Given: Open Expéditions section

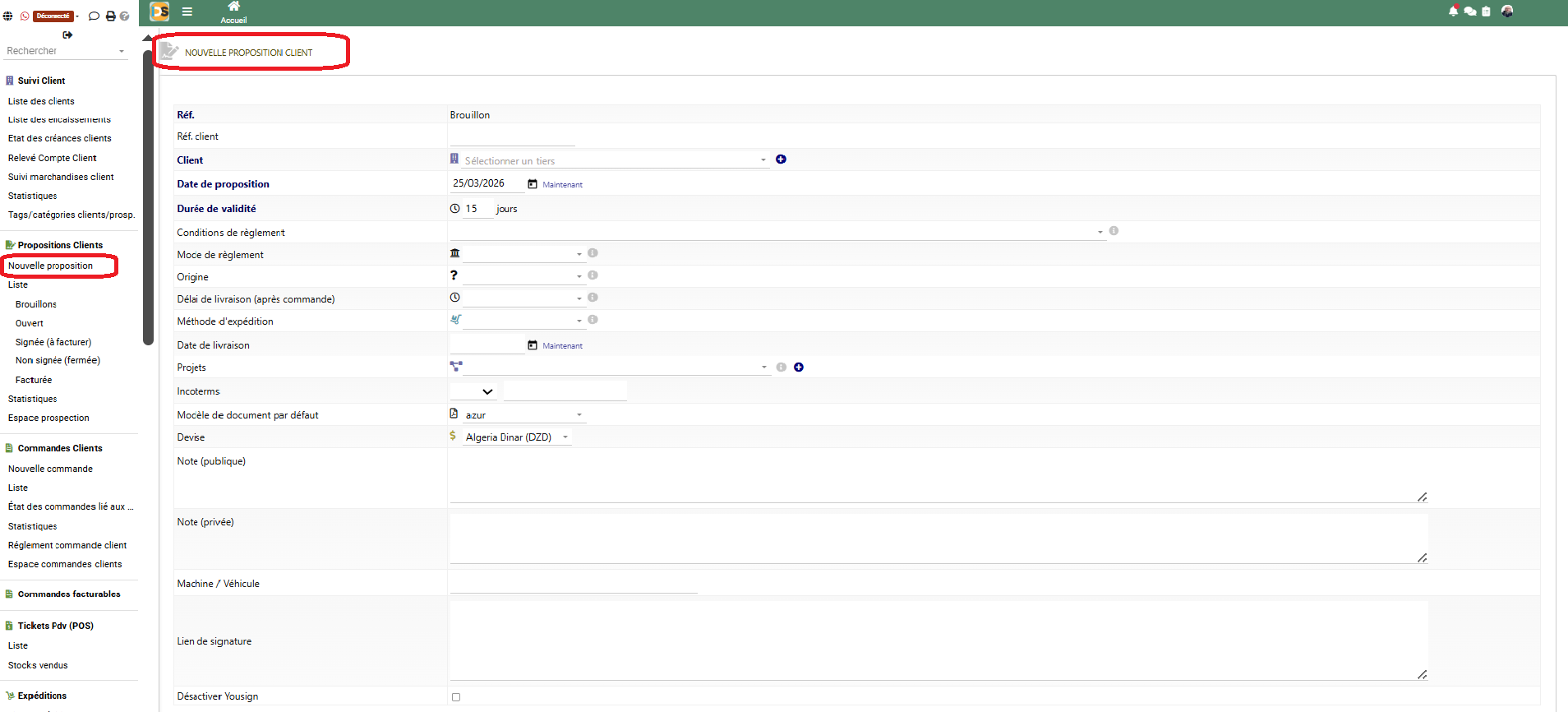Looking at the screenshot, I should 42,696.
